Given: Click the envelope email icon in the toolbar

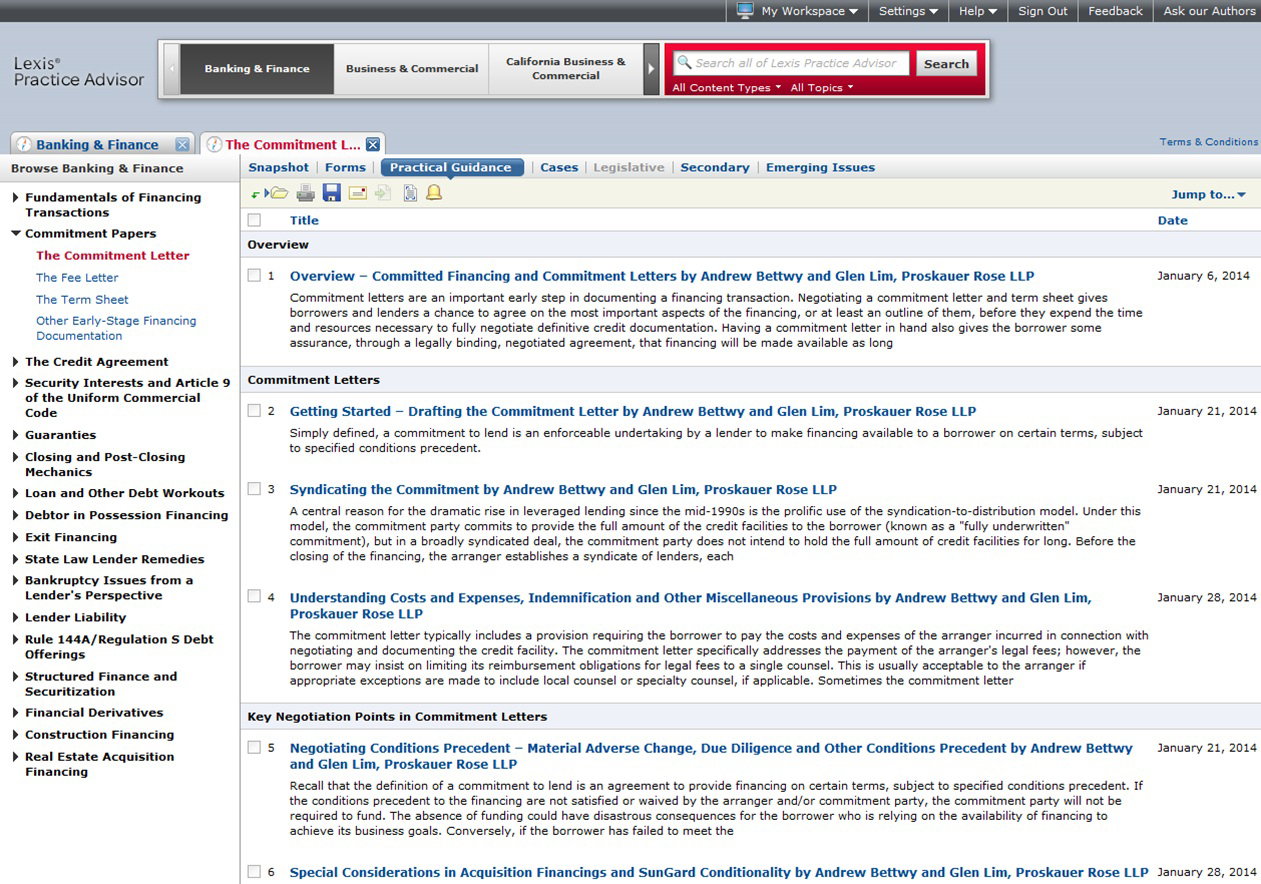Looking at the screenshot, I should point(357,193).
